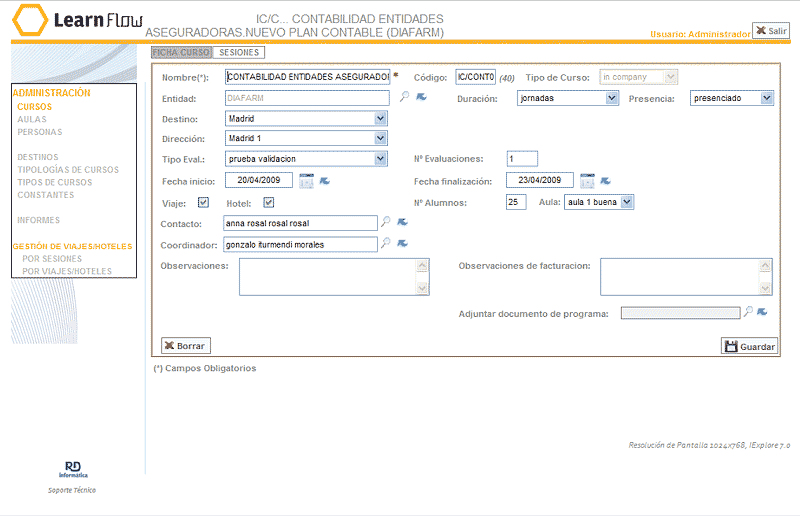Open Personas in the administration sidebar
Viewport: 800px width, 521px height.
tap(39, 132)
